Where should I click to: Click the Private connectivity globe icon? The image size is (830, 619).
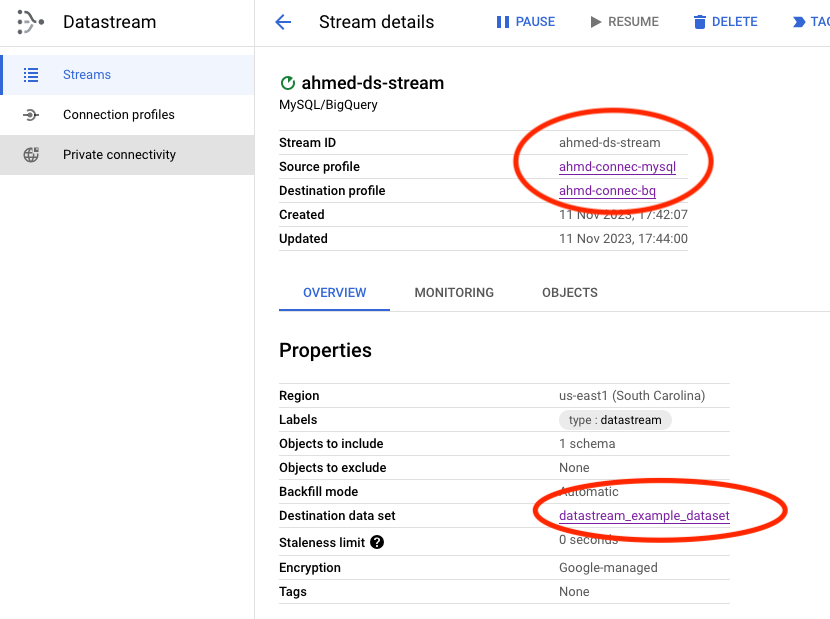[x=31, y=155]
